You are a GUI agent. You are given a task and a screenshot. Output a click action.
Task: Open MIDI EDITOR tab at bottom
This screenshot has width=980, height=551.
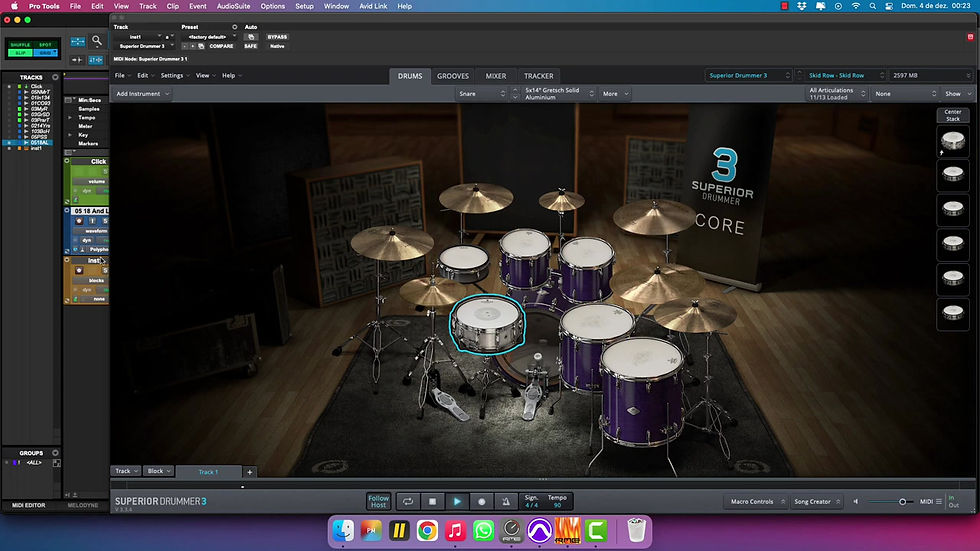click(x=29, y=505)
